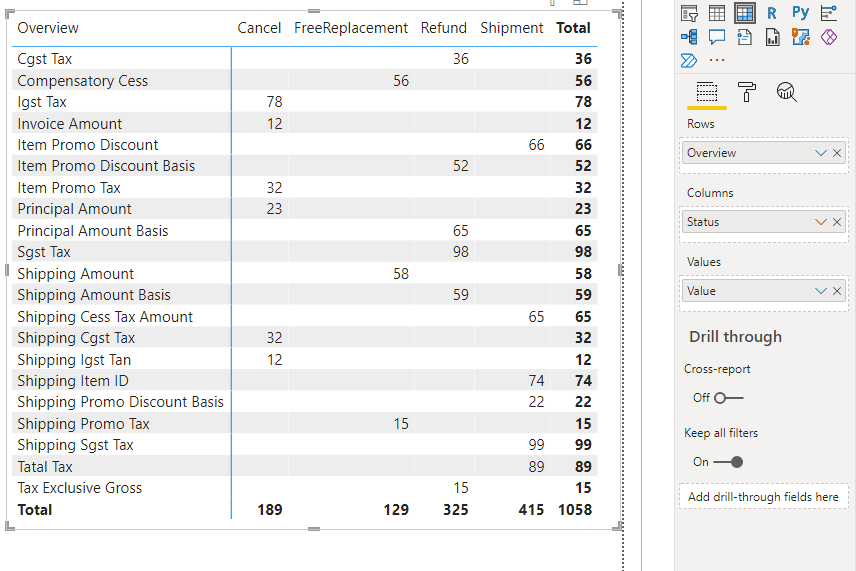
Task: Select the Igst Tax row label
Action: pyautogui.click(x=42, y=102)
